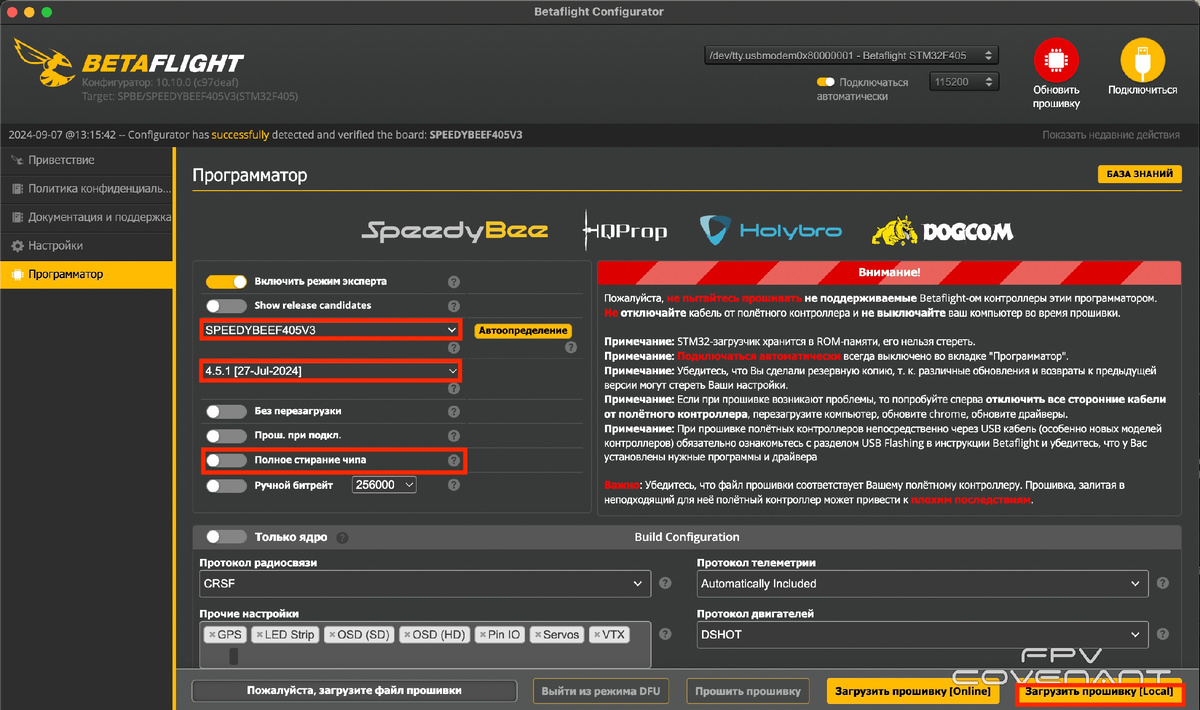Remove the GPS option via its × icon
The width and height of the screenshot is (1200, 710).
tap(212, 634)
